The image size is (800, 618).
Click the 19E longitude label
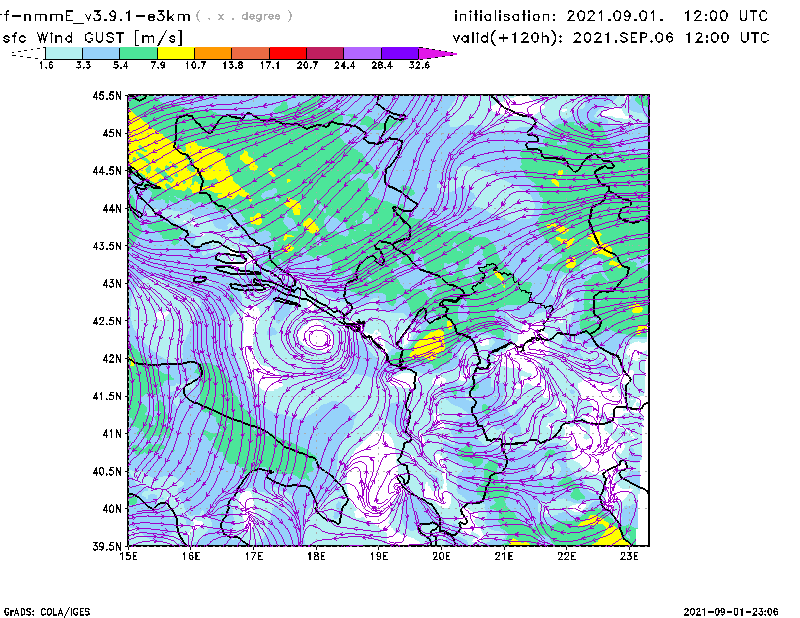(x=379, y=556)
